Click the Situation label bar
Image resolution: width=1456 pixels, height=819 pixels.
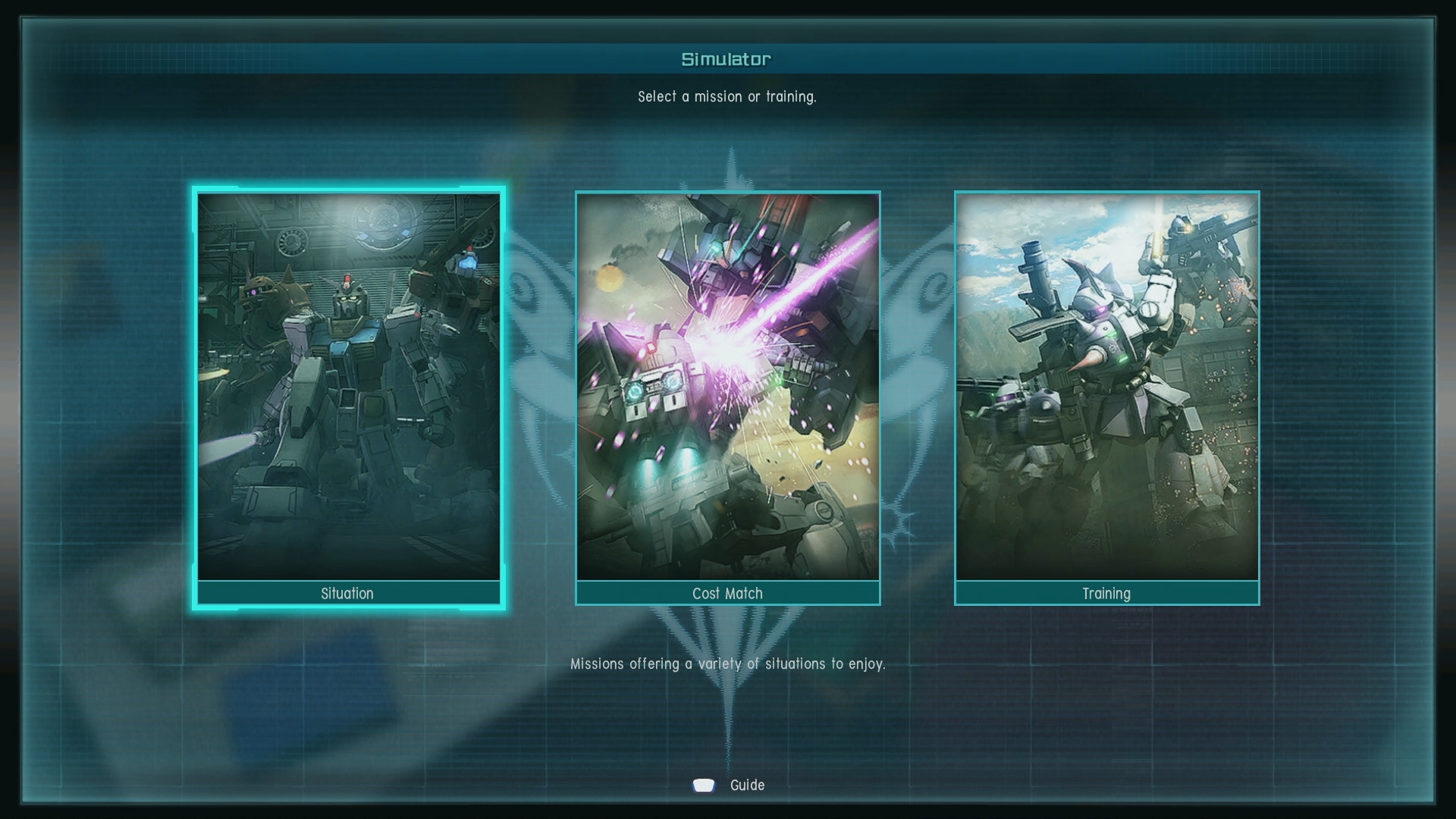(x=348, y=593)
